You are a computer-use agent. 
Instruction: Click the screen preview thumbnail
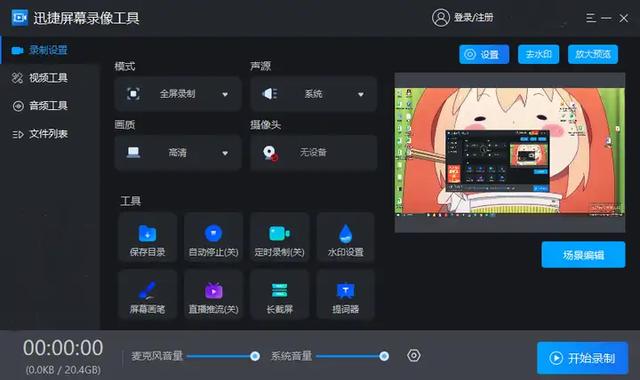[510, 152]
